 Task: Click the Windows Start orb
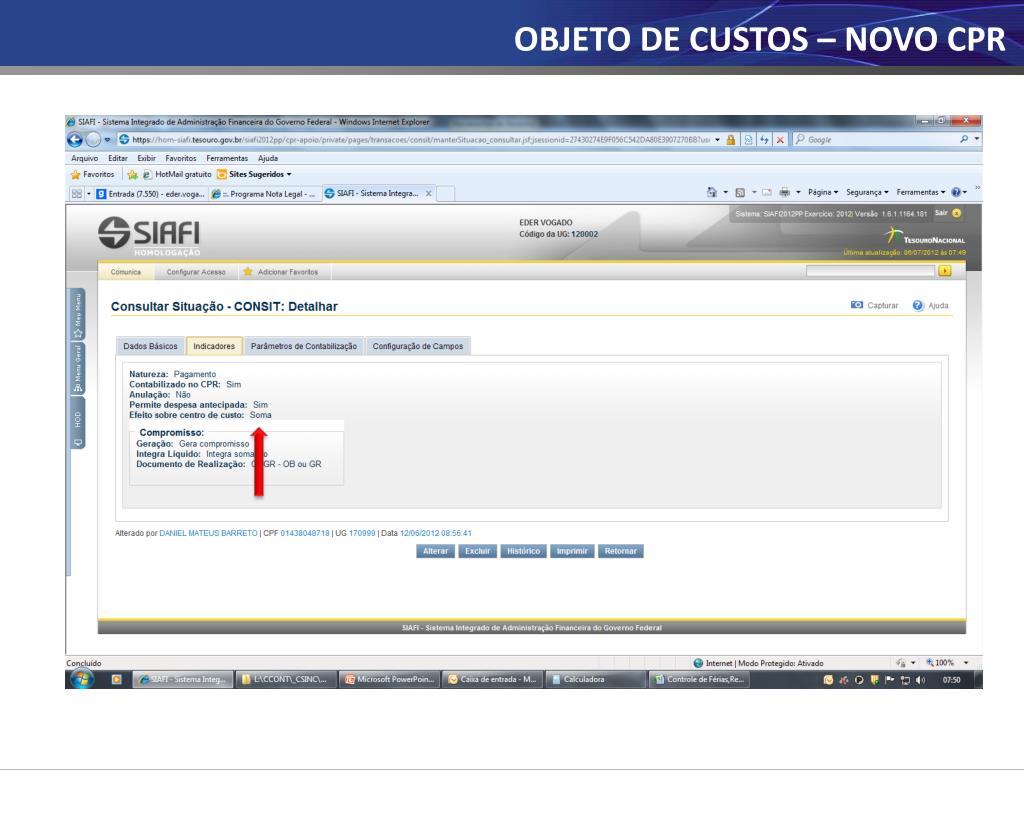click(x=82, y=679)
